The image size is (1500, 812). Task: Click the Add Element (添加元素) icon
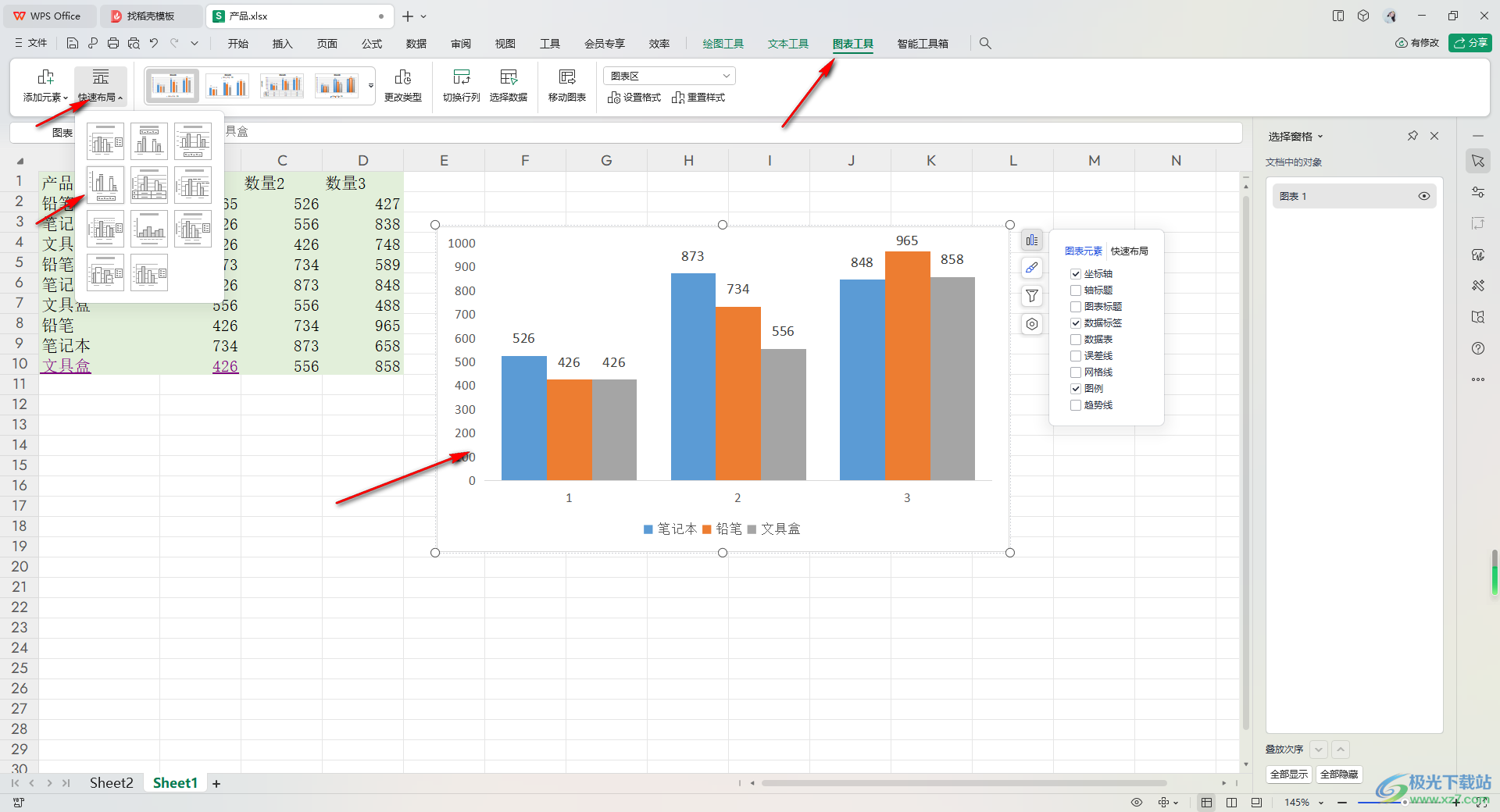(x=45, y=77)
